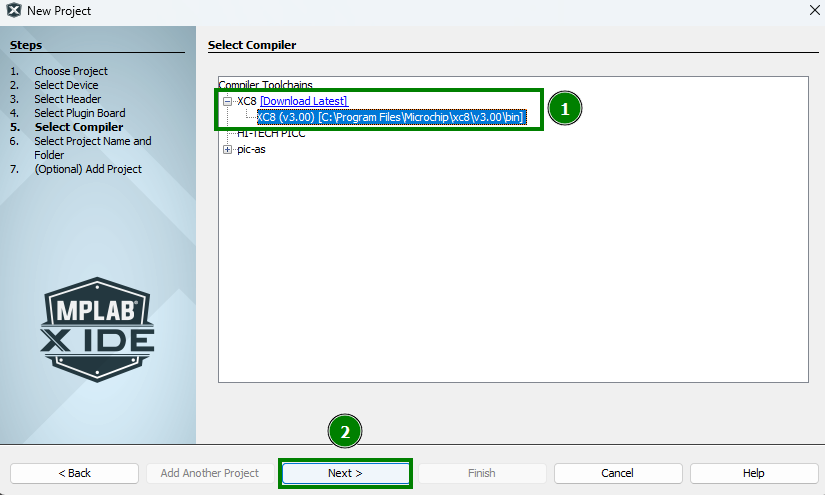Click the Select Device step text

(66, 85)
